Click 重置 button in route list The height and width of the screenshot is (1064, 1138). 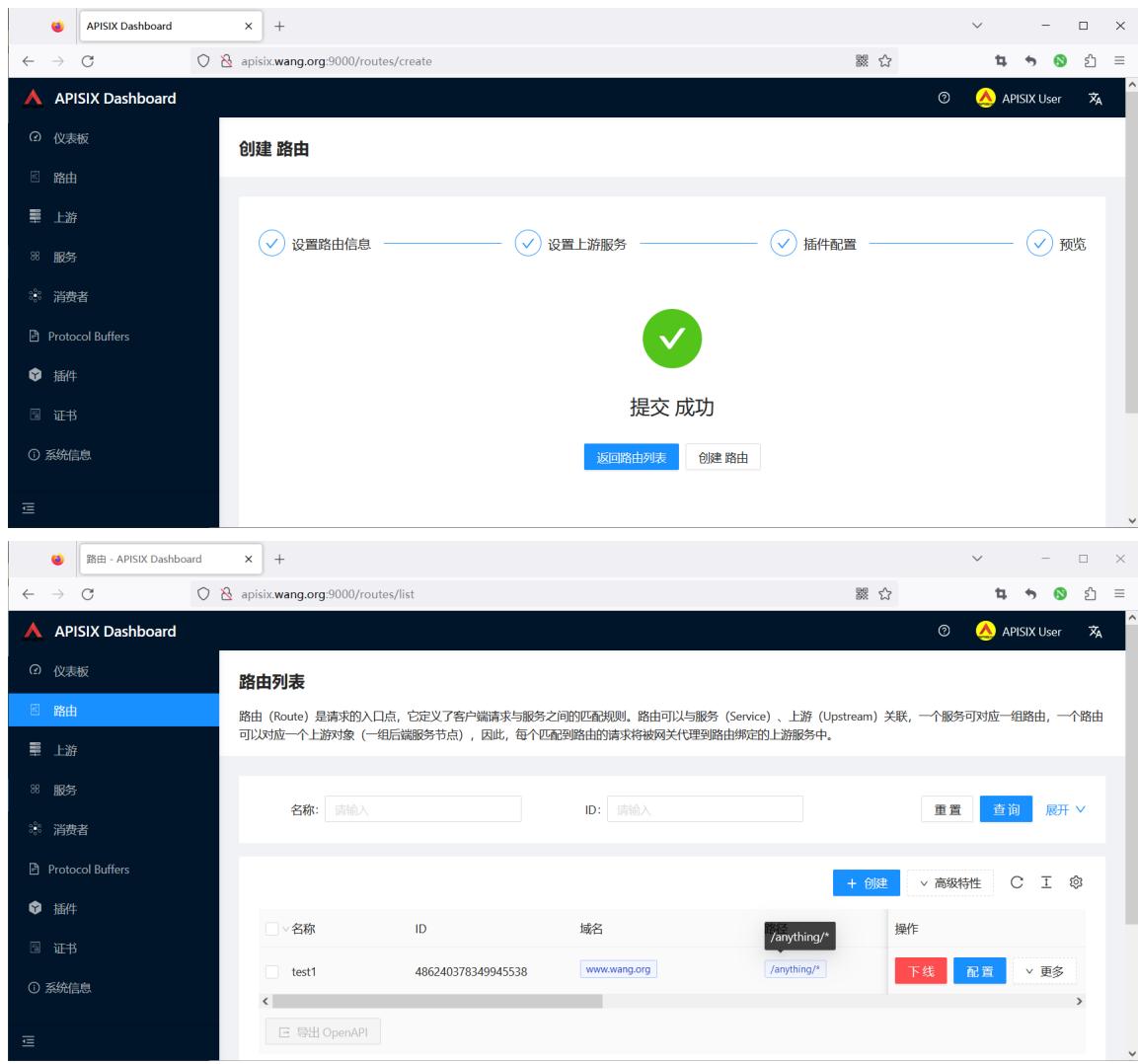948,809
